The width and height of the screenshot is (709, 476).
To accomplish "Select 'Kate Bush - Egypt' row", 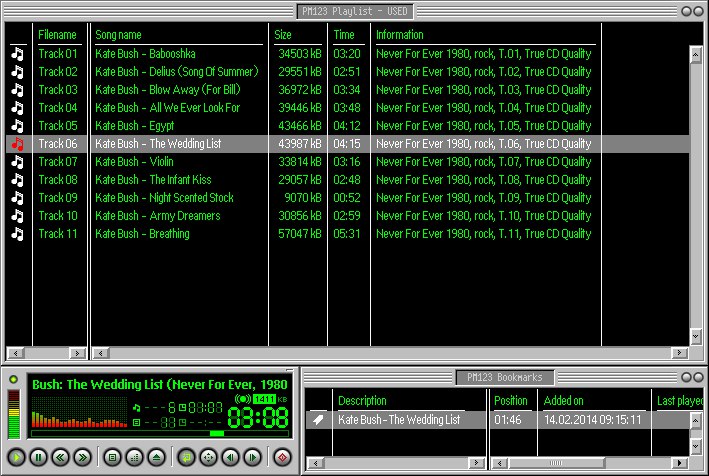I will (134, 126).
